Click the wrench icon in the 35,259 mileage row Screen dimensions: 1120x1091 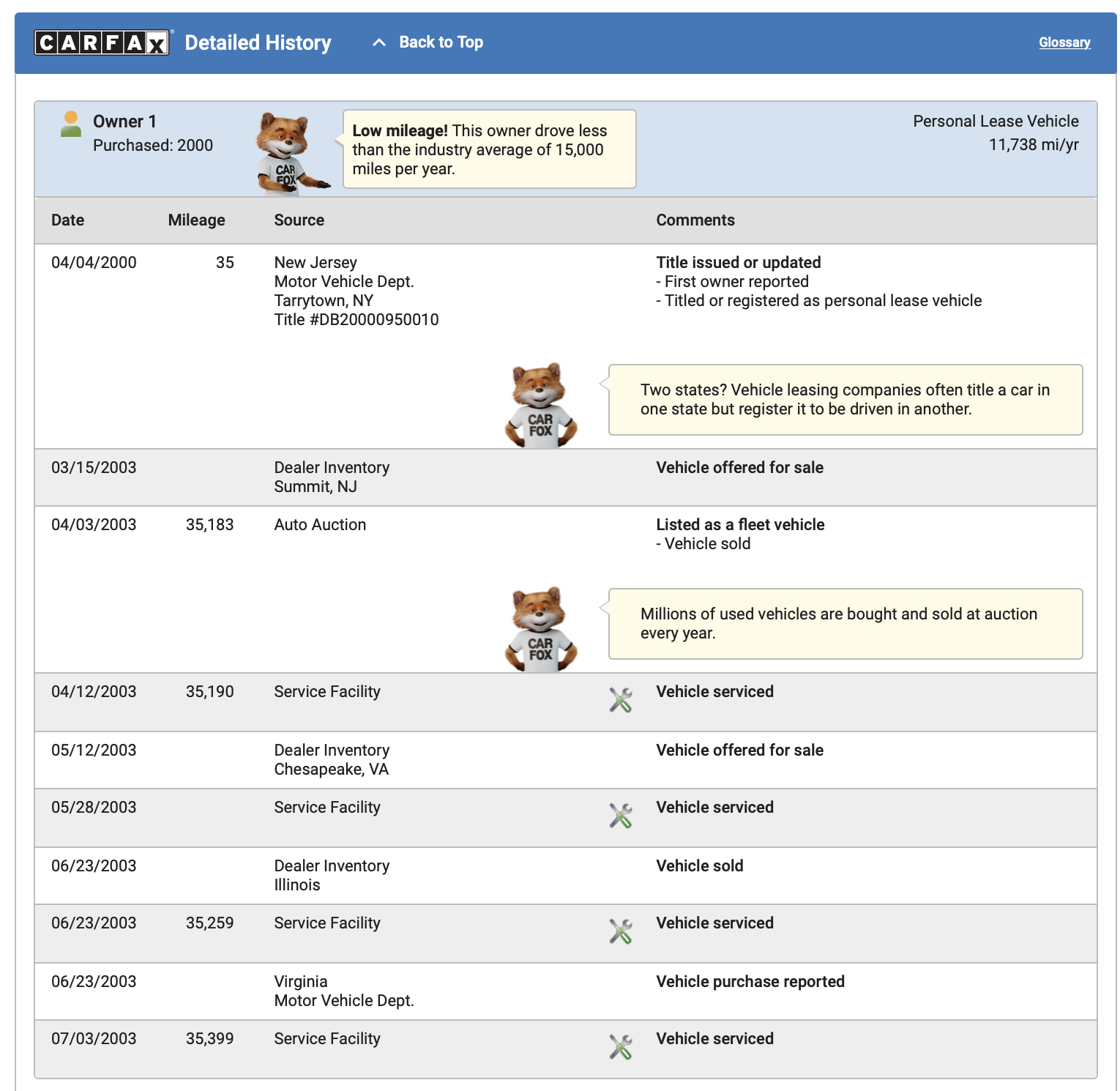(621, 931)
